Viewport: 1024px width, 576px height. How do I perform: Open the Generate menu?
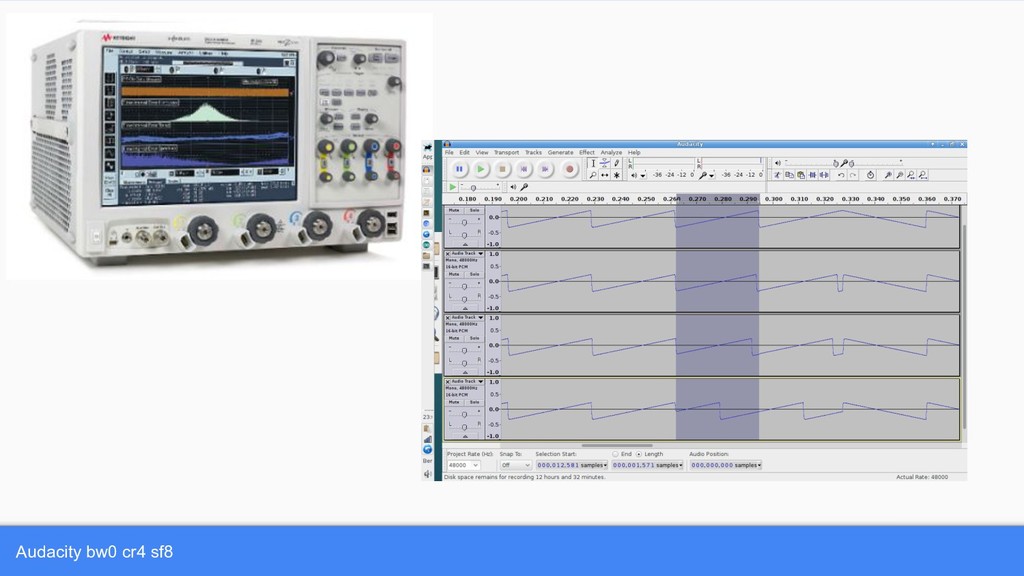pos(560,152)
